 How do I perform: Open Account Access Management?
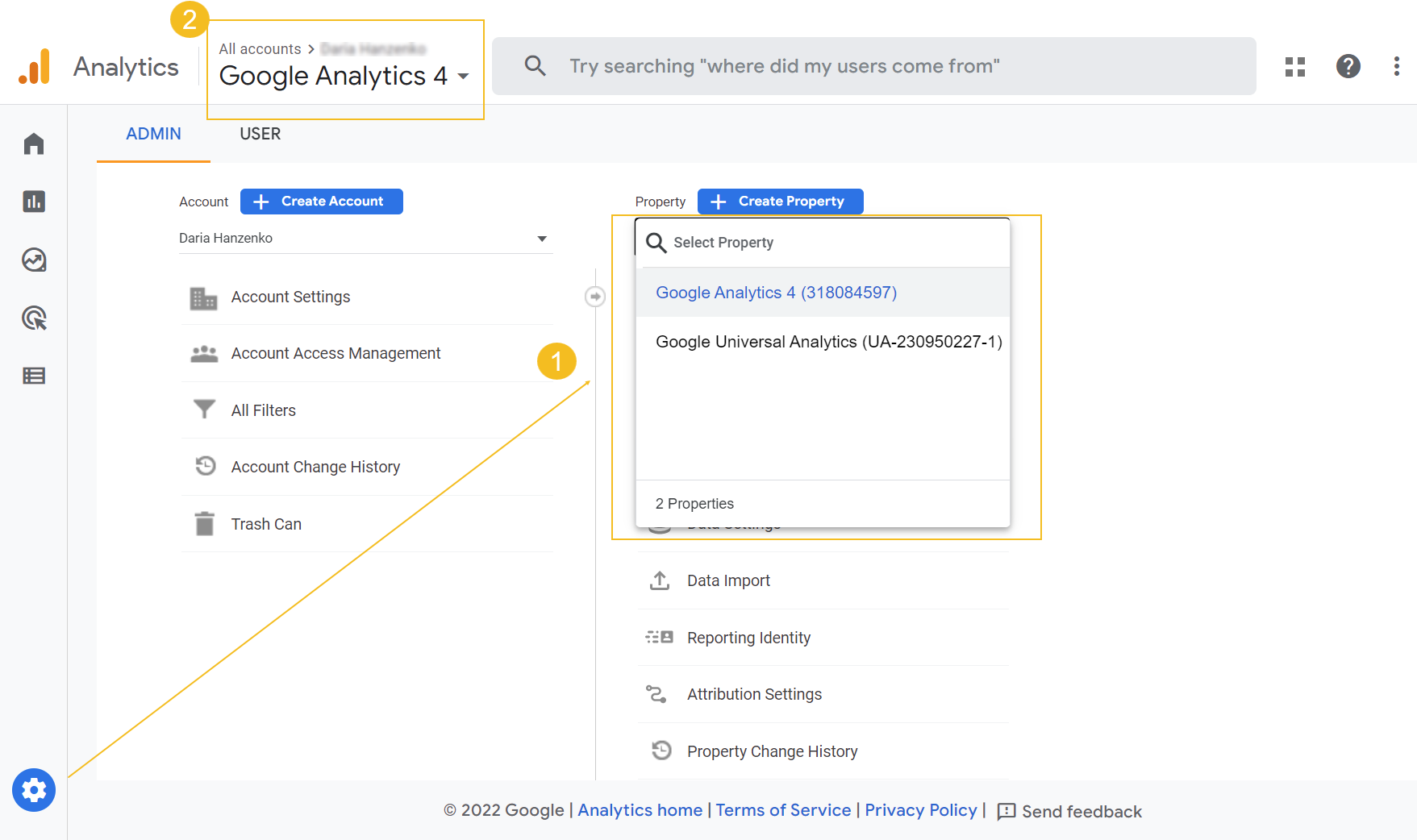pos(335,354)
